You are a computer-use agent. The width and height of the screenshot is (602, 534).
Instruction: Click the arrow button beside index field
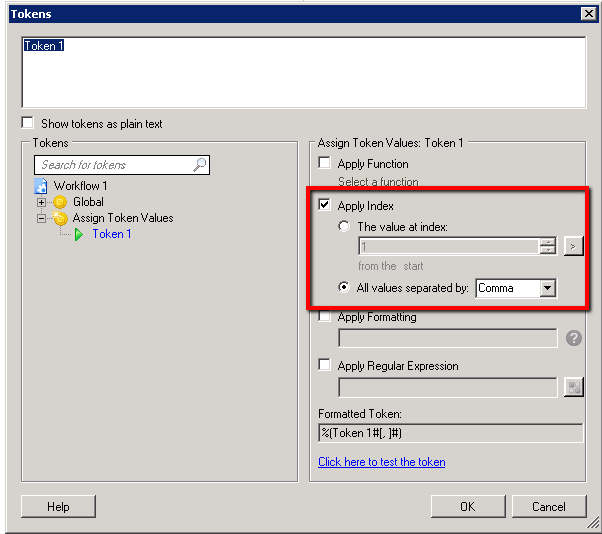(x=574, y=246)
